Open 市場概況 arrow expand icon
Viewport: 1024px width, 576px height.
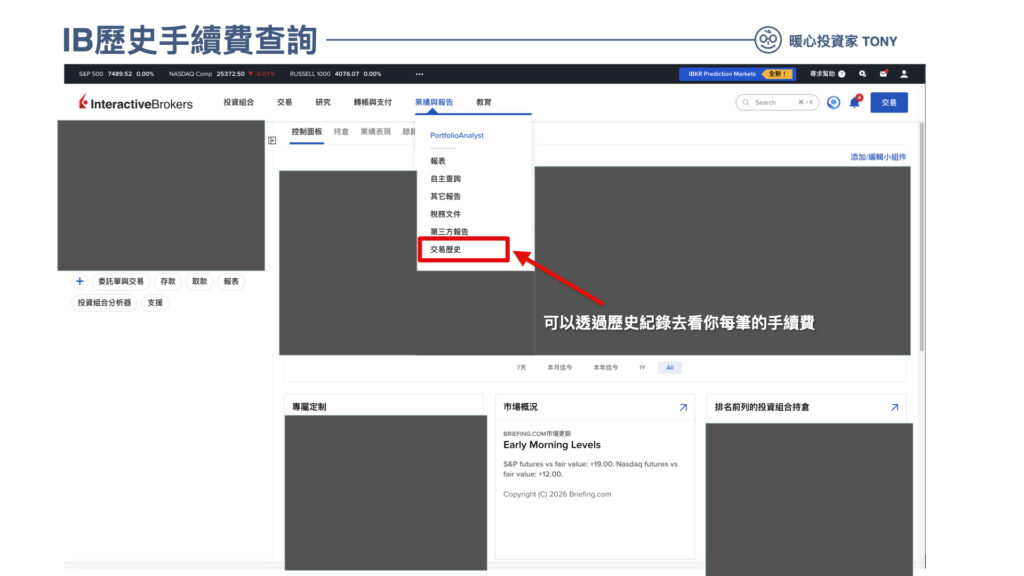pos(683,407)
